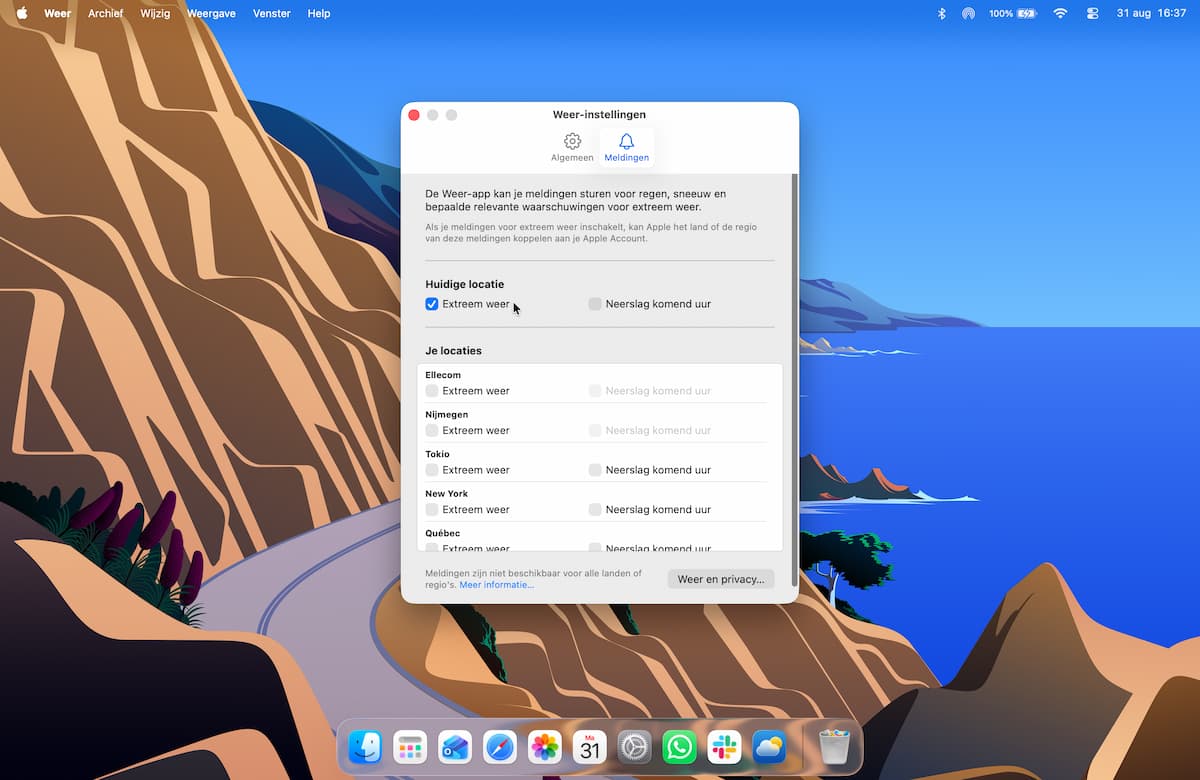1200x780 pixels.
Task: Open Finder from the Dock
Action: coord(365,747)
